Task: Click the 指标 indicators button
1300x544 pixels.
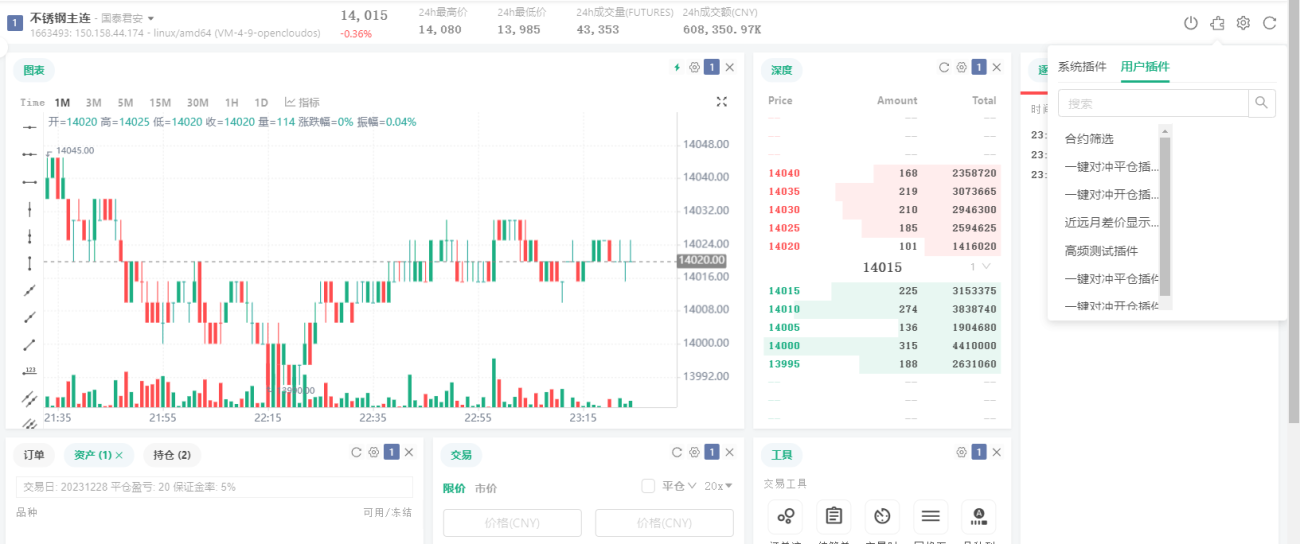Action: coord(302,102)
